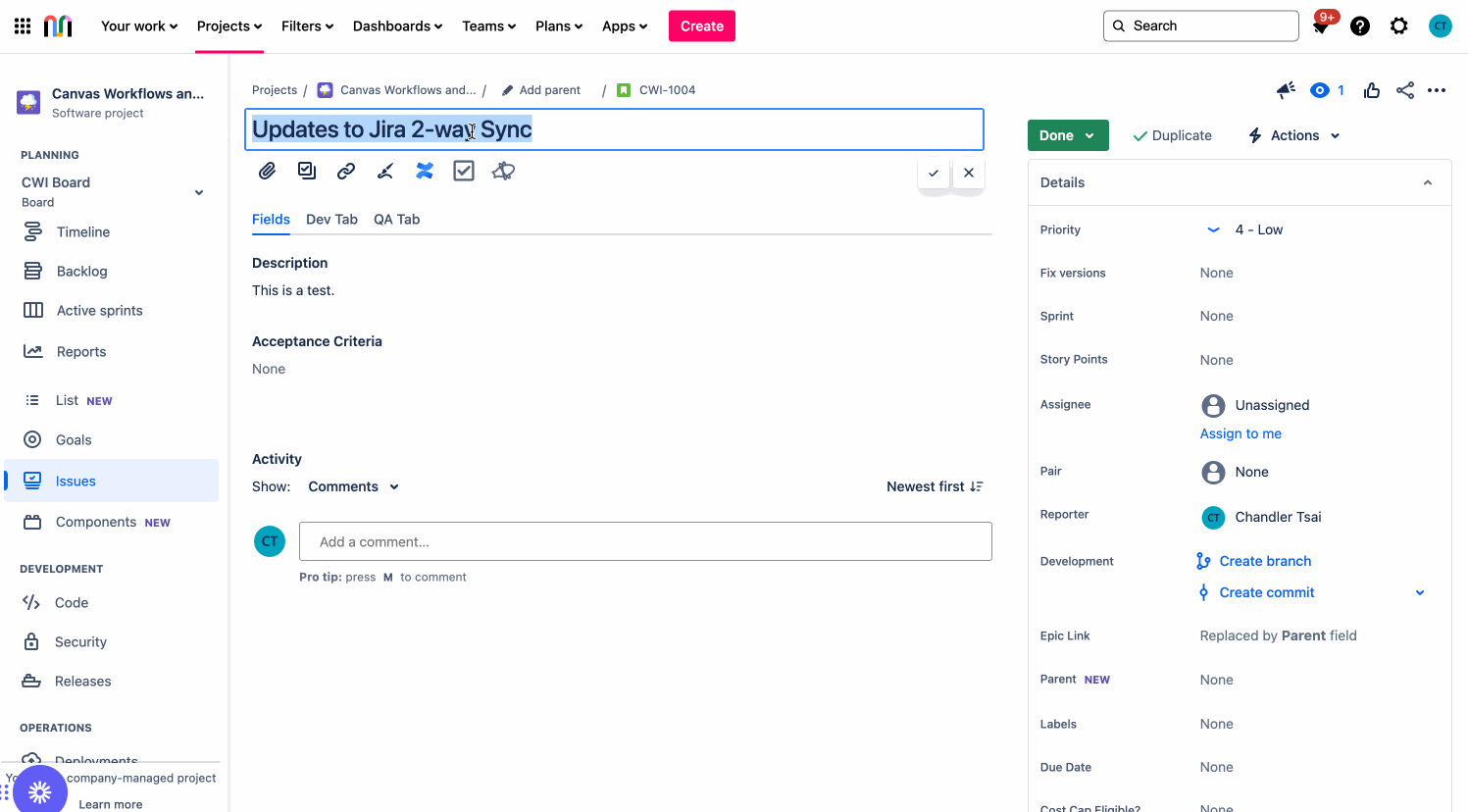Cancel summary edit with X button
Viewport: 1468px width, 812px height.
[x=969, y=173]
